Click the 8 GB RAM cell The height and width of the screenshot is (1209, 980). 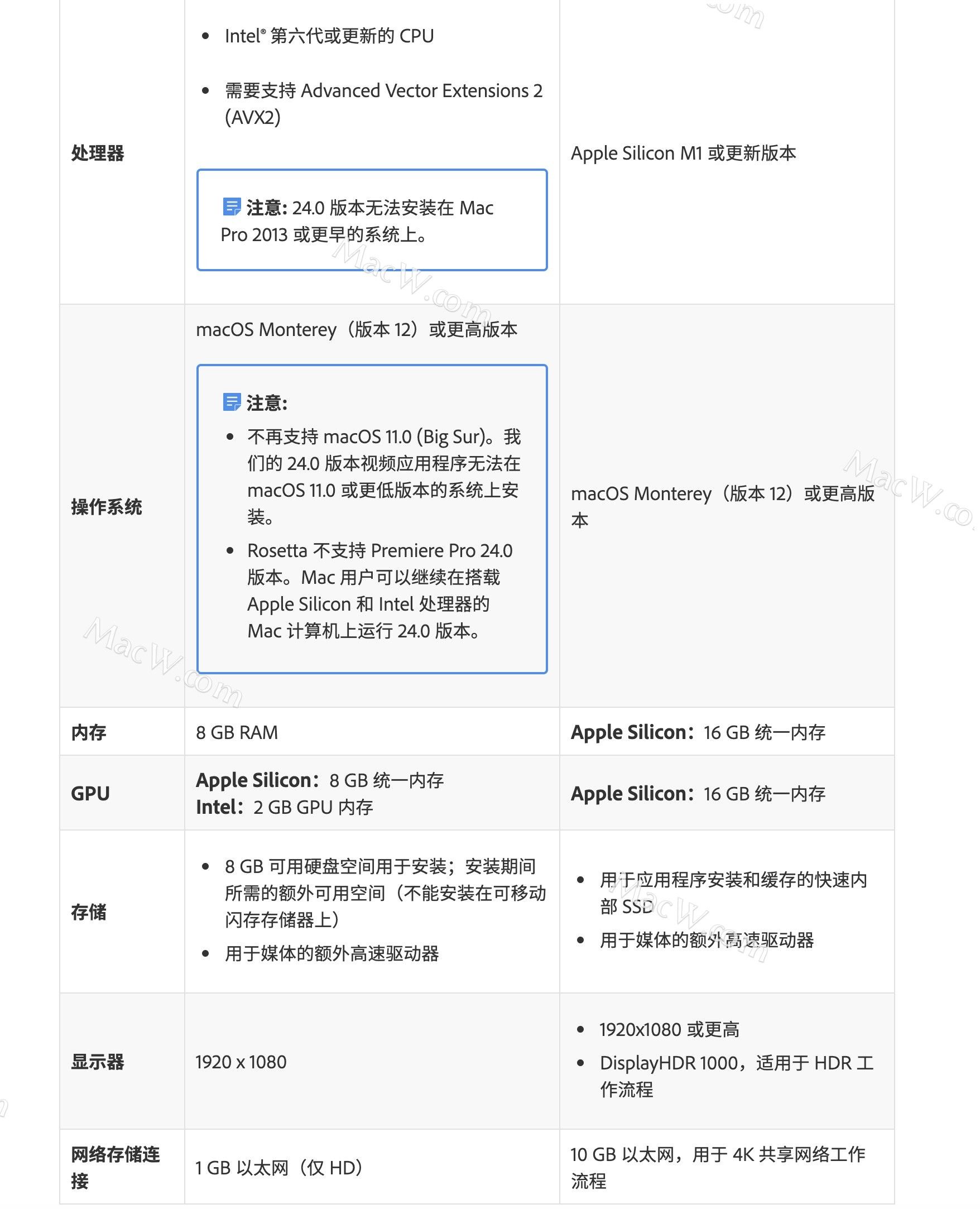(237, 732)
